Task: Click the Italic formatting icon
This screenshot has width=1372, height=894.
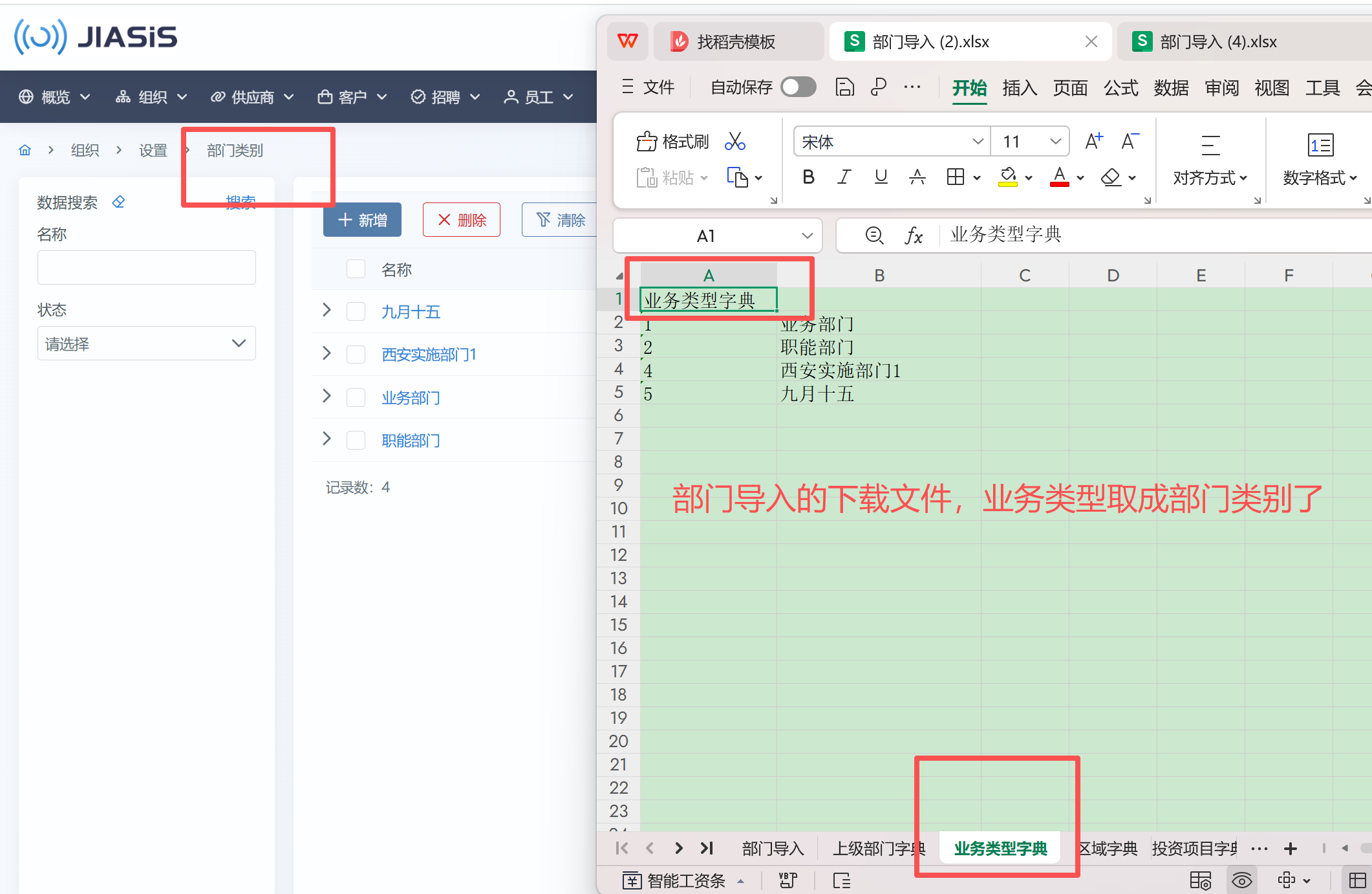Action: coord(844,177)
